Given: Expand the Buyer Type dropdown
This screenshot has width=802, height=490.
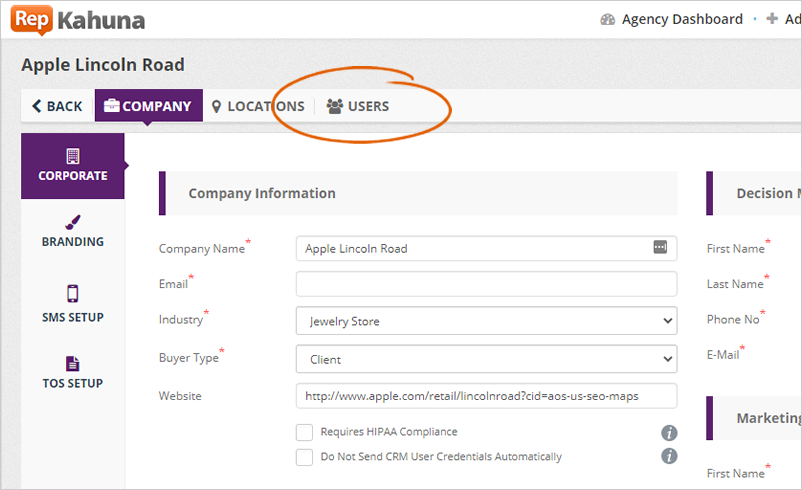Looking at the screenshot, I should click(x=486, y=359).
